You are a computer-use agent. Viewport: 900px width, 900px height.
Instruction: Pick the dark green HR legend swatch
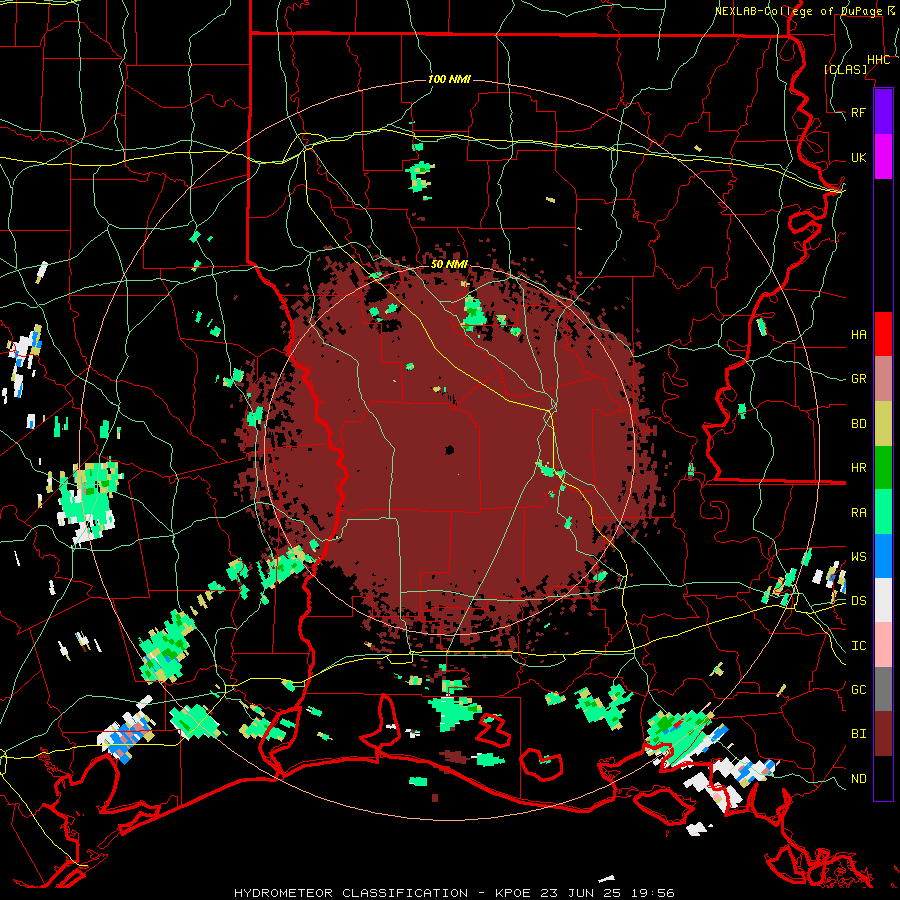point(883,468)
